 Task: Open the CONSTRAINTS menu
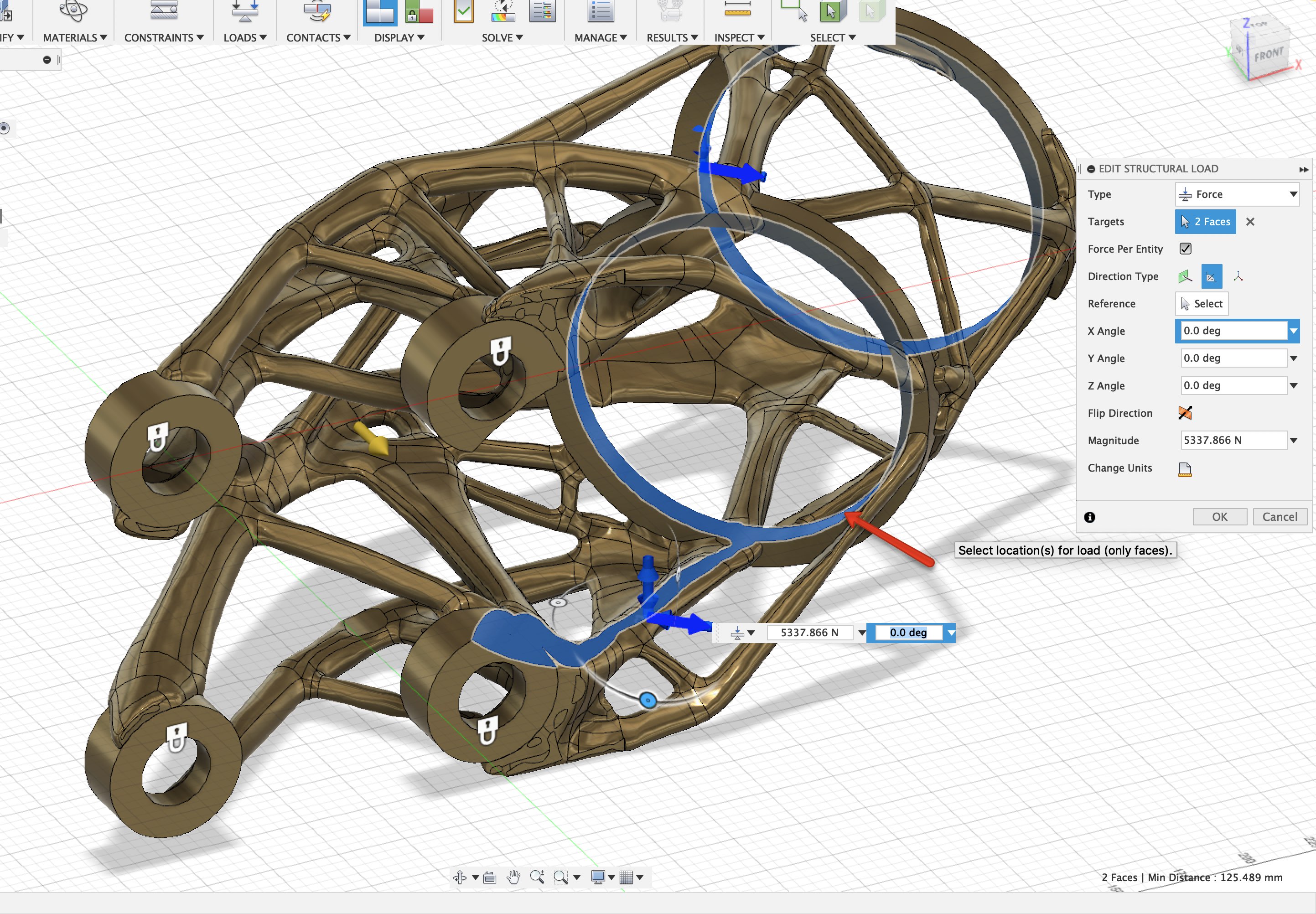click(x=164, y=37)
